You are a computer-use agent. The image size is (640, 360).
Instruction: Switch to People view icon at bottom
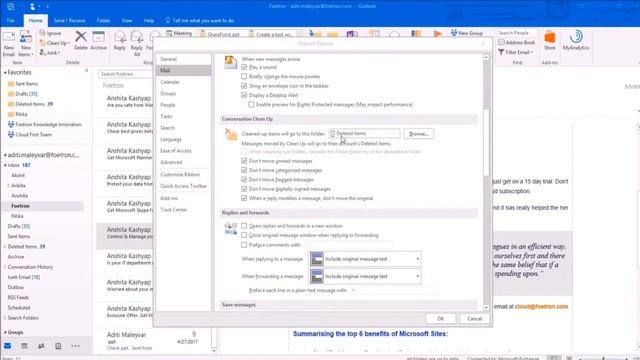click(41, 346)
